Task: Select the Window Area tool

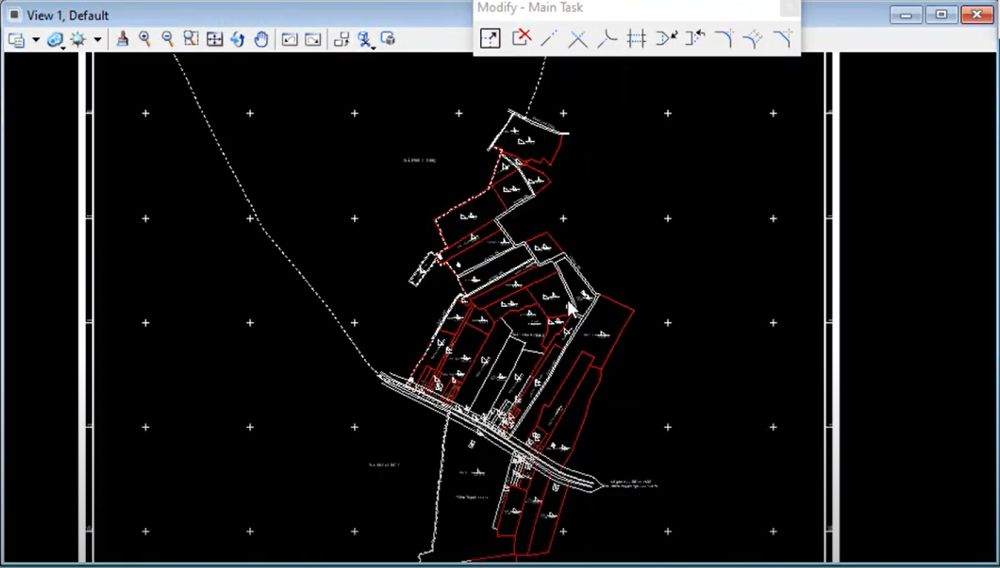Action: click(x=191, y=40)
